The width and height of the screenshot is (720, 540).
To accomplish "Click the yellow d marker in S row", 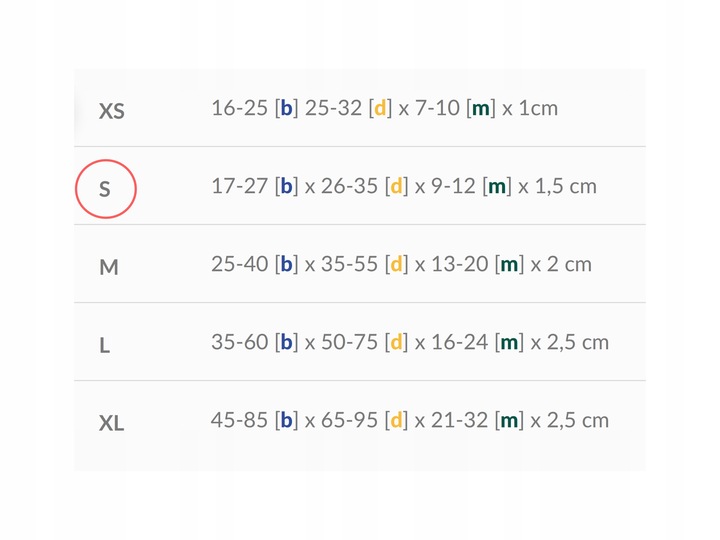I will pos(396,186).
